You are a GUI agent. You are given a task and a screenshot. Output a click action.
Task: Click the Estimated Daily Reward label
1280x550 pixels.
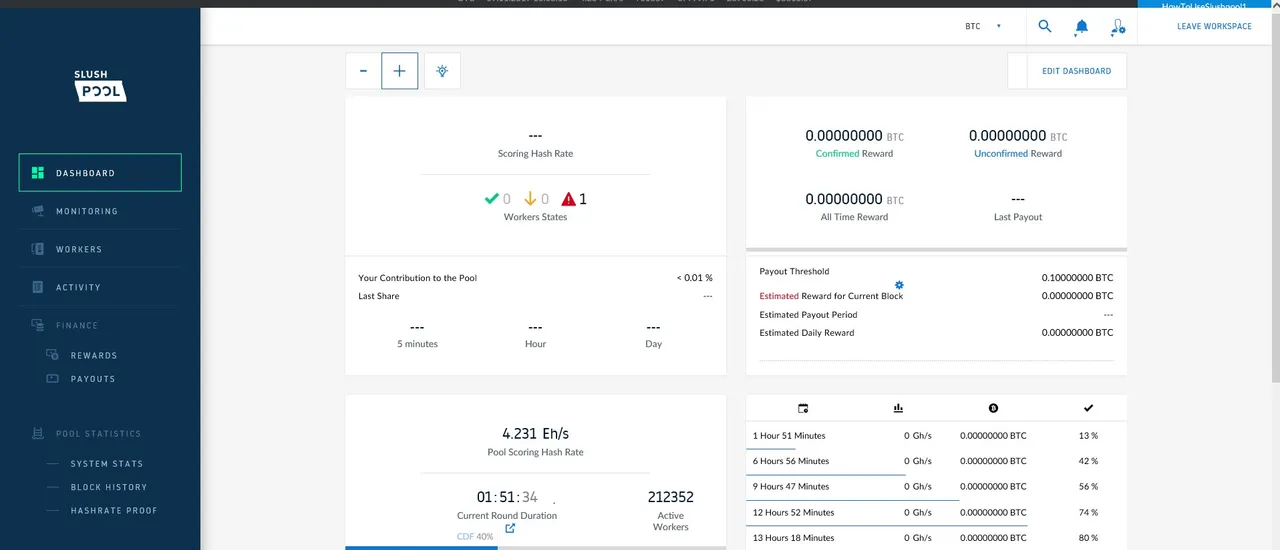[x=807, y=333]
